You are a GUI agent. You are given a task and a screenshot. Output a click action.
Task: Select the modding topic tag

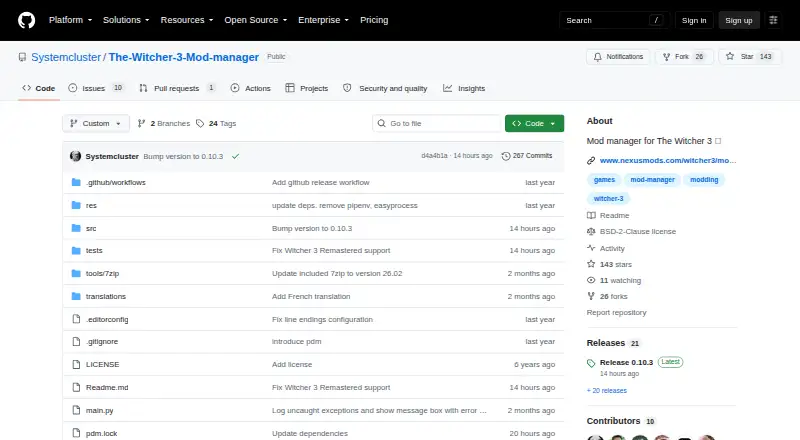tap(704, 180)
